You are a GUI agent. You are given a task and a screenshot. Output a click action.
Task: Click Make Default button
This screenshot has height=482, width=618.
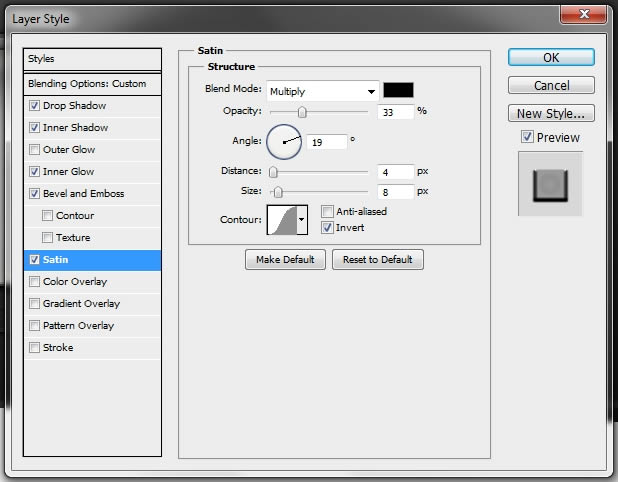285,259
